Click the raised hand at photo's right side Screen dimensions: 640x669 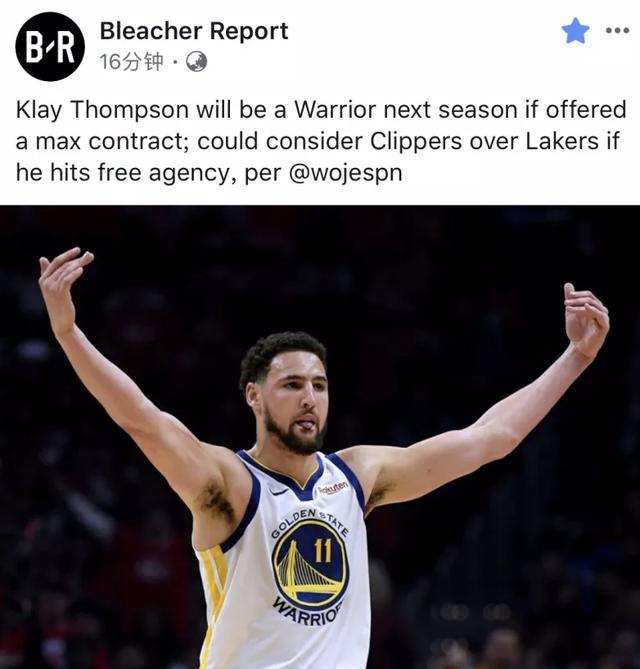point(586,320)
